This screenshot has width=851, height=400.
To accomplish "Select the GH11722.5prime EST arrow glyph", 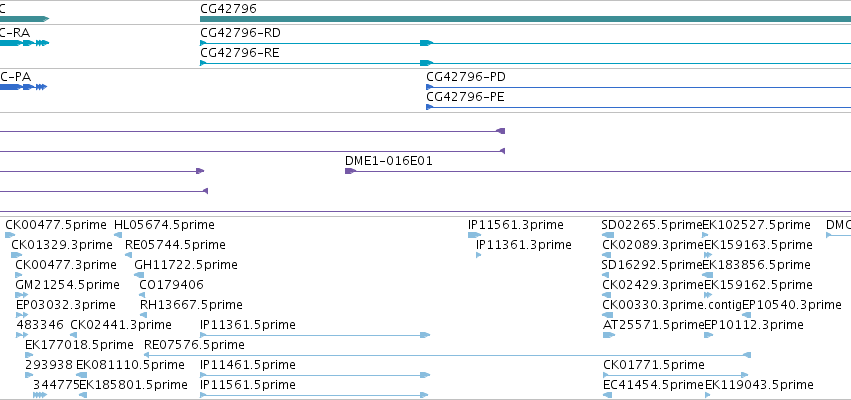I will coord(139,275).
